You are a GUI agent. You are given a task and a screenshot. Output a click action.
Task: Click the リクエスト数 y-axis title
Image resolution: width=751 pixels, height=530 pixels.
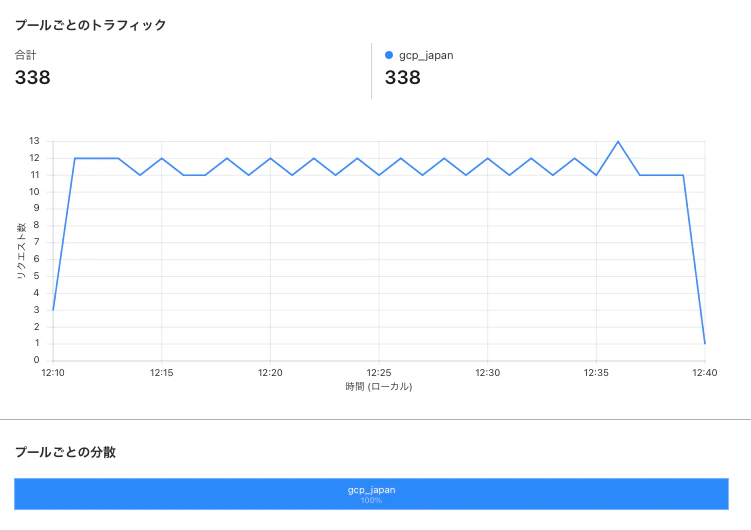(21, 250)
